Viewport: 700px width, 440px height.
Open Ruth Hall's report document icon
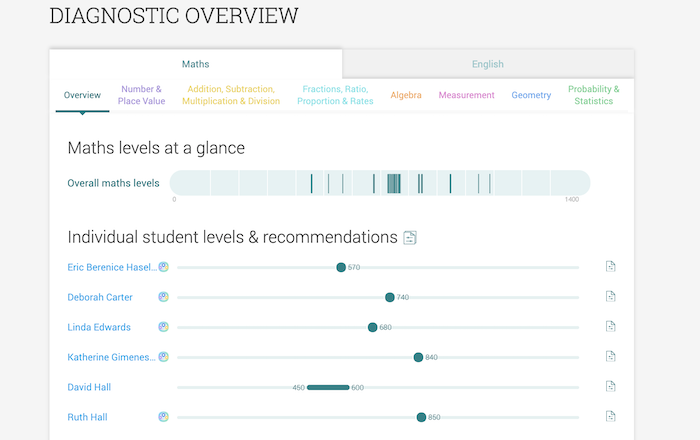point(610,417)
